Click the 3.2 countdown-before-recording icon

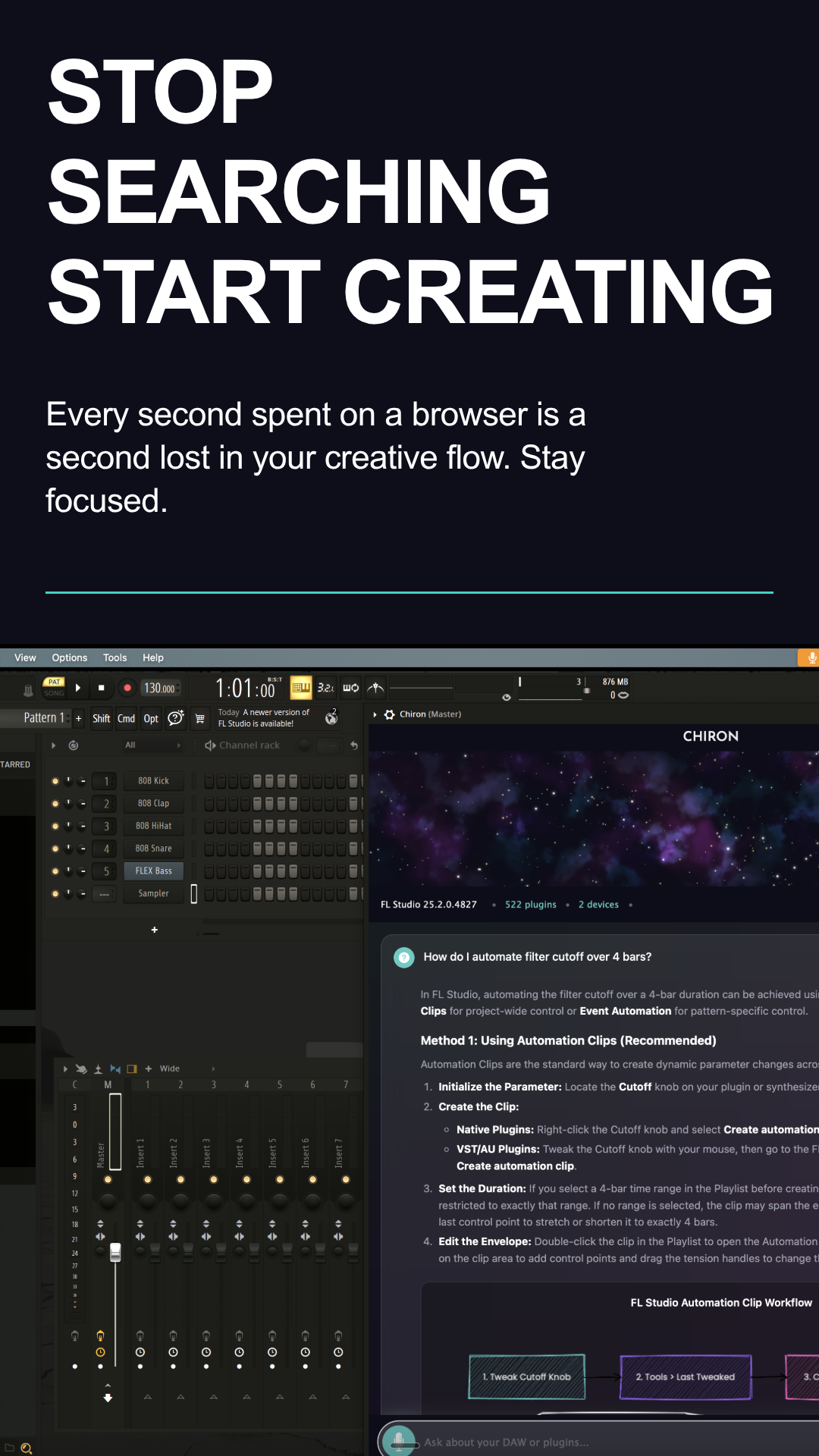pyautogui.click(x=325, y=687)
